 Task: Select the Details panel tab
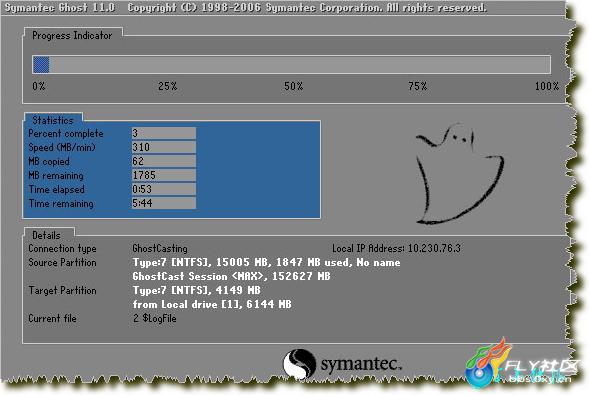coord(46,235)
